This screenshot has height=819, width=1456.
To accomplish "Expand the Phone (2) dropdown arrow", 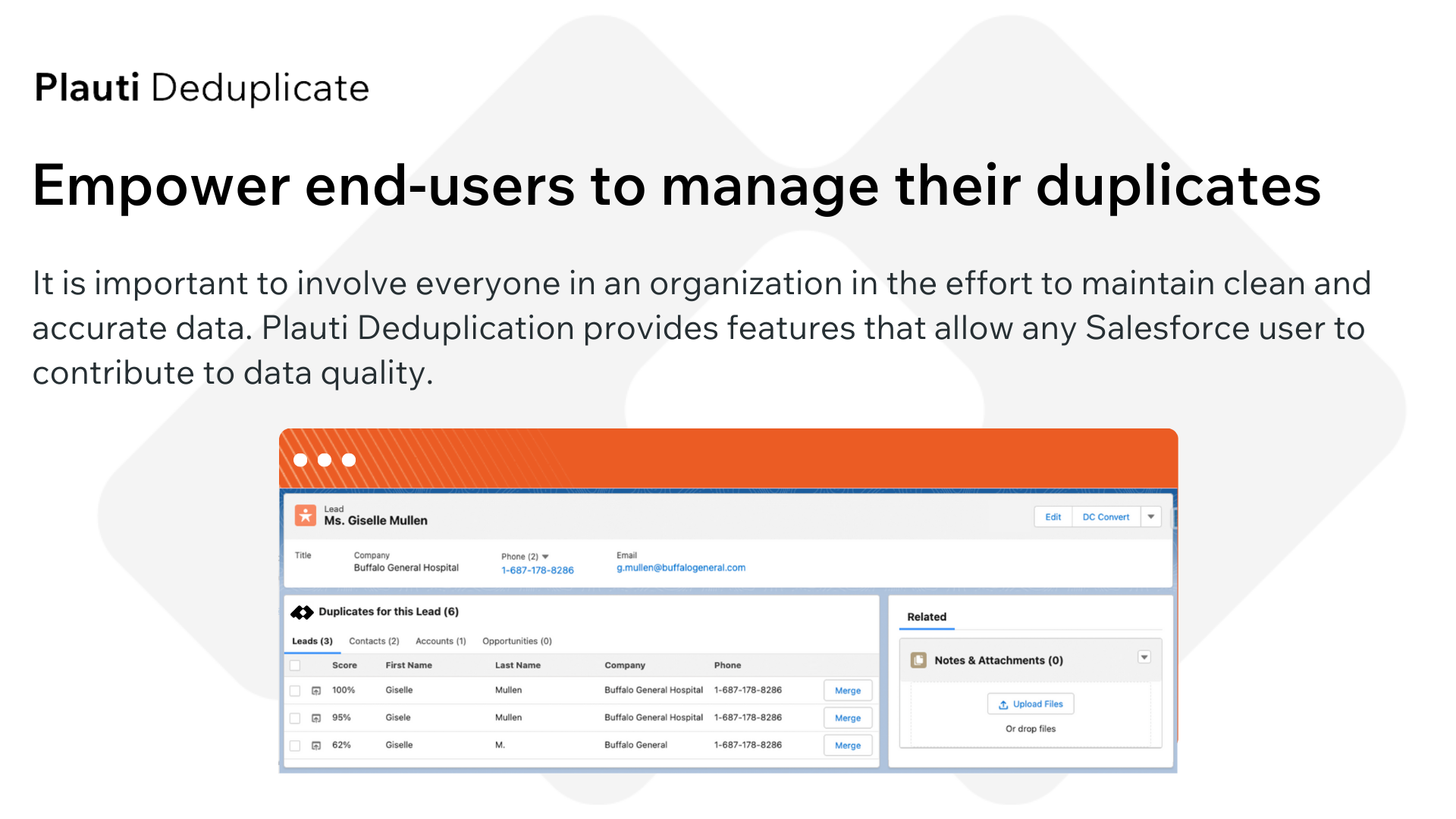I will coord(545,557).
